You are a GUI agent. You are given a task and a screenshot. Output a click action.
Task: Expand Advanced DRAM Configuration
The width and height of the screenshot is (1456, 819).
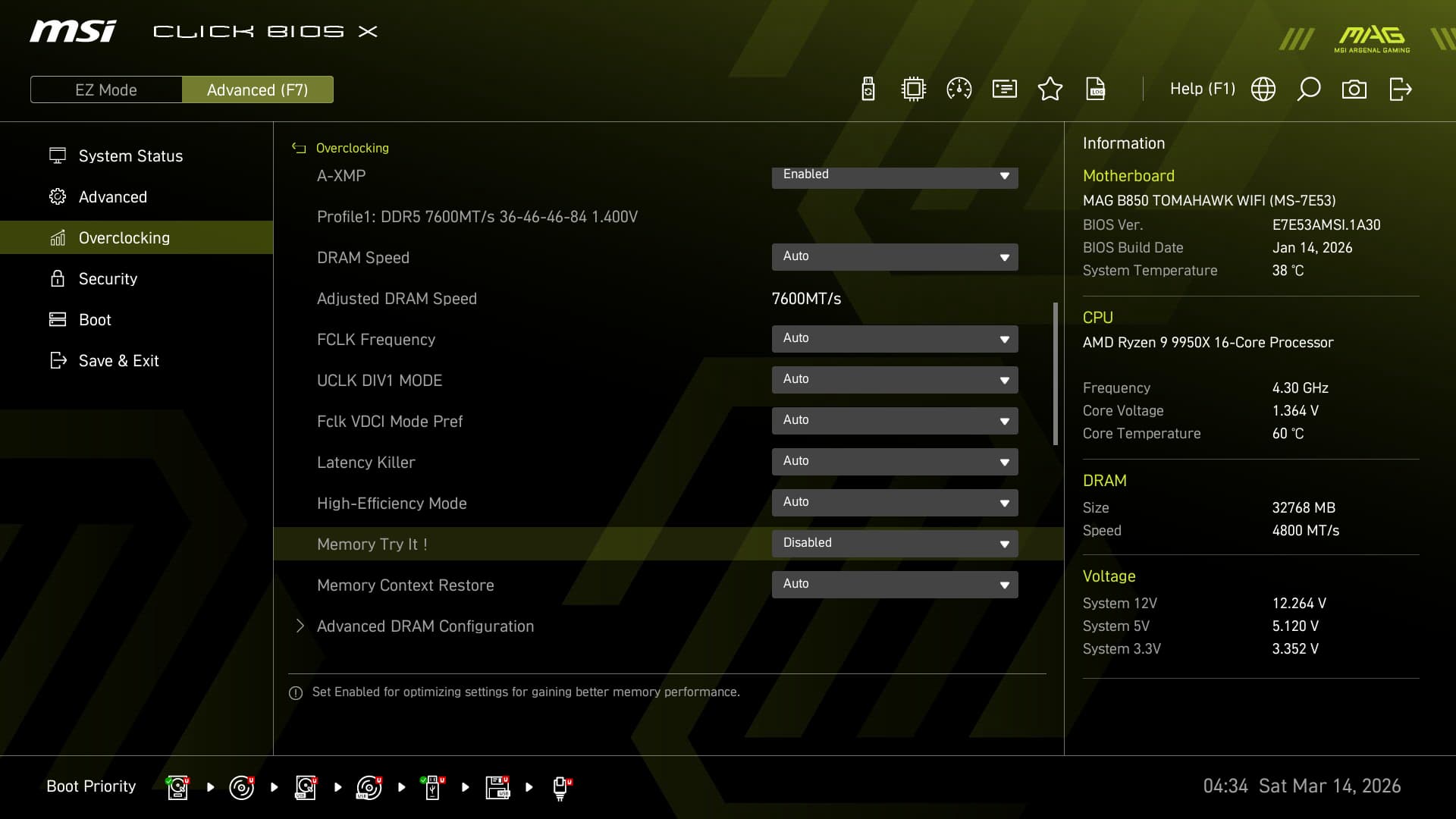point(425,626)
